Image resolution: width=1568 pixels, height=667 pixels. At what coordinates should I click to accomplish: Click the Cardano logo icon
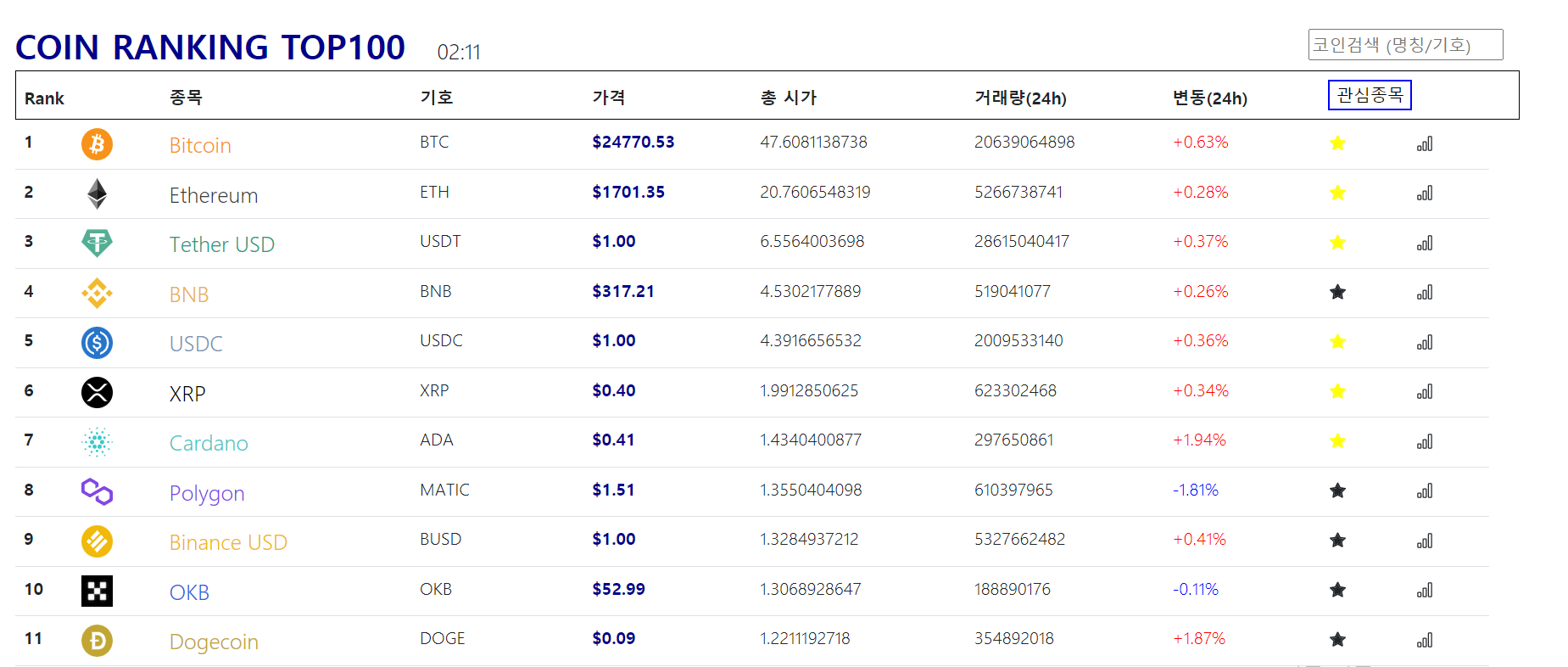click(x=97, y=442)
